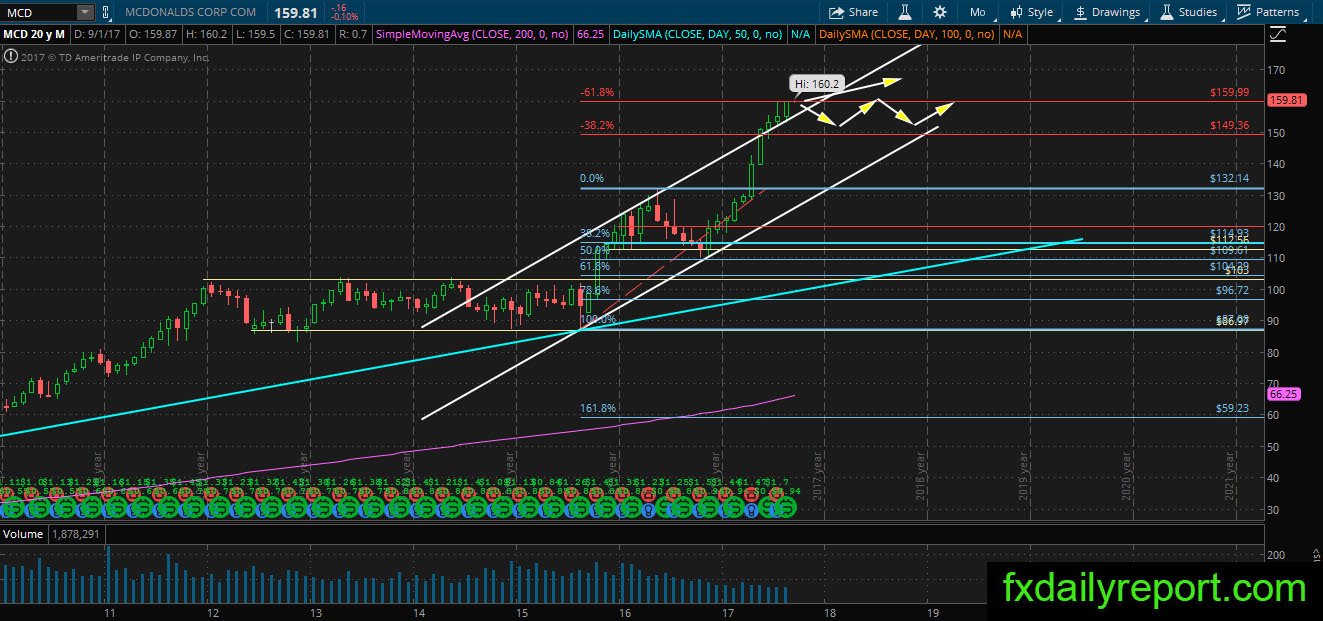Click the -61.8% Fibonacci extension label
The width and height of the screenshot is (1323, 621).
point(597,92)
